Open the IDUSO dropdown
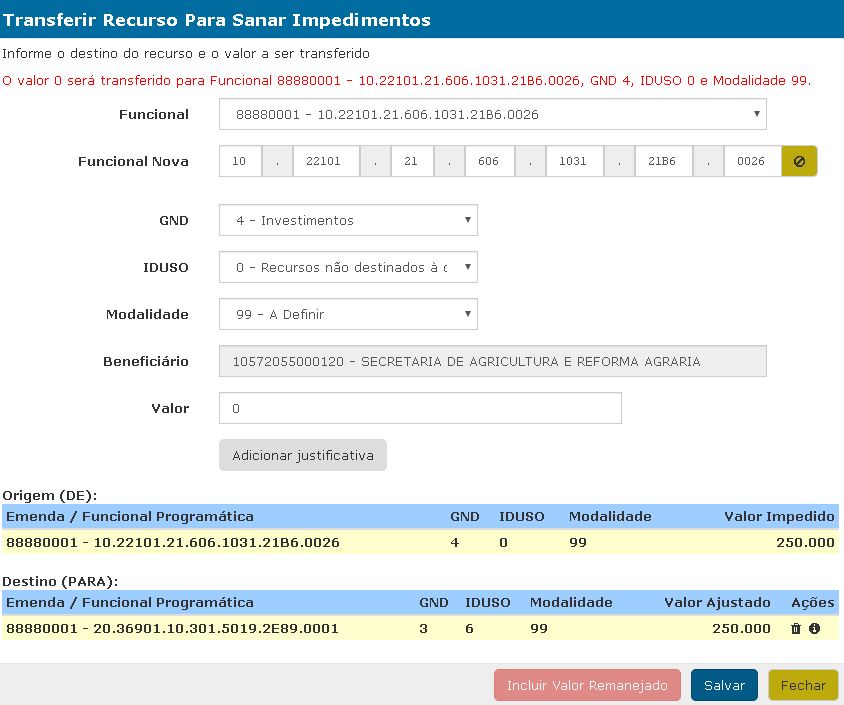Screen dimensions: 844x705 pyautogui.click(x=348, y=267)
